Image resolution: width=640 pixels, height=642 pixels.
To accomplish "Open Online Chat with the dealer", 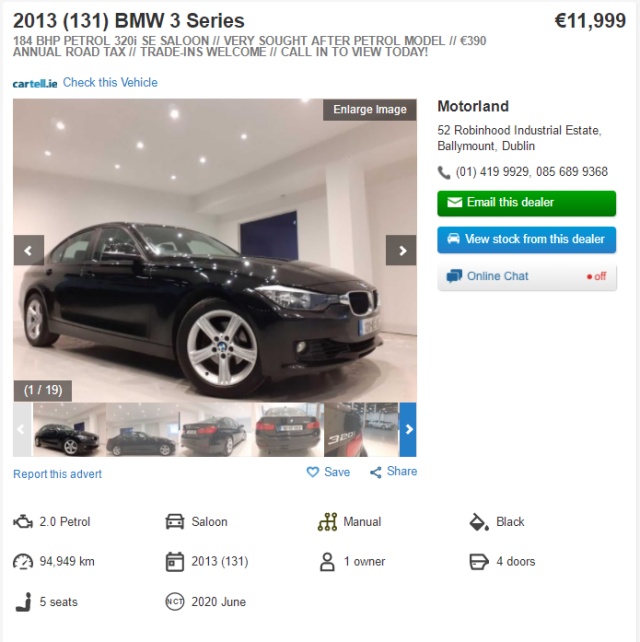I will 527,276.
